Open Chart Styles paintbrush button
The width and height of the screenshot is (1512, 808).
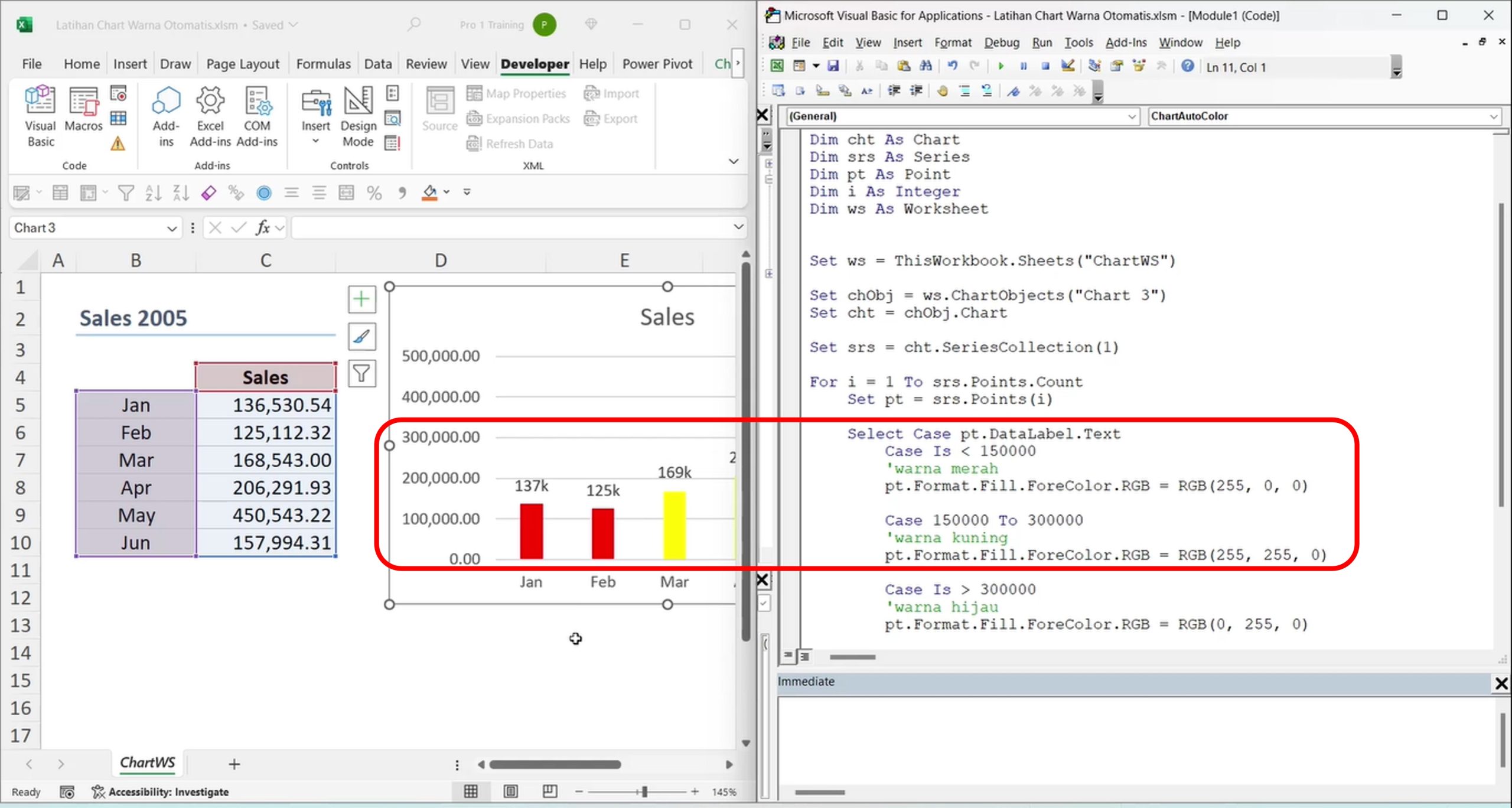pos(361,337)
